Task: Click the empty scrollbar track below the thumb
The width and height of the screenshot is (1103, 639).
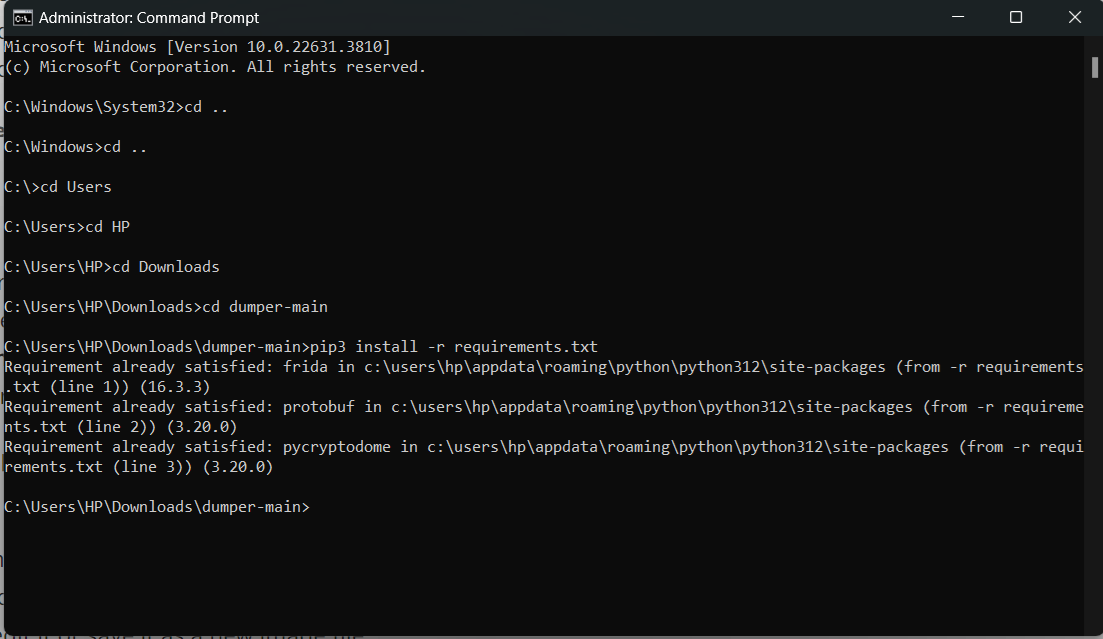Action: (1094, 350)
